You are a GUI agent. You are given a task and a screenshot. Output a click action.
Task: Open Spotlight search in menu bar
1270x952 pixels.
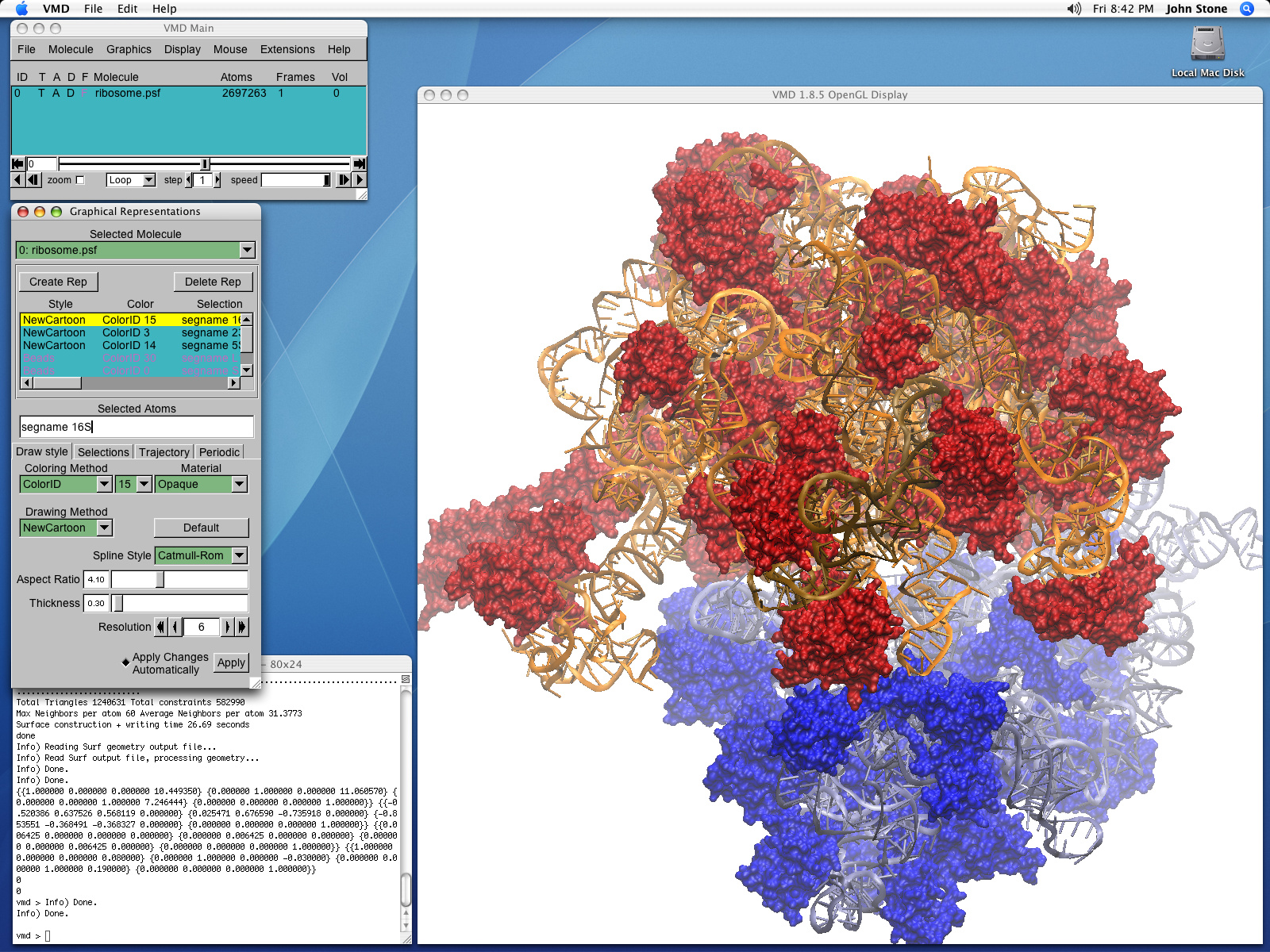tap(1247, 9)
